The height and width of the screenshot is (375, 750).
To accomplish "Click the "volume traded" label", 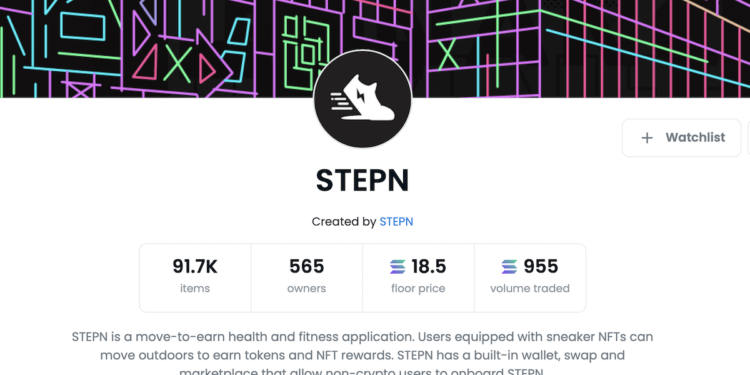I will tap(530, 288).
